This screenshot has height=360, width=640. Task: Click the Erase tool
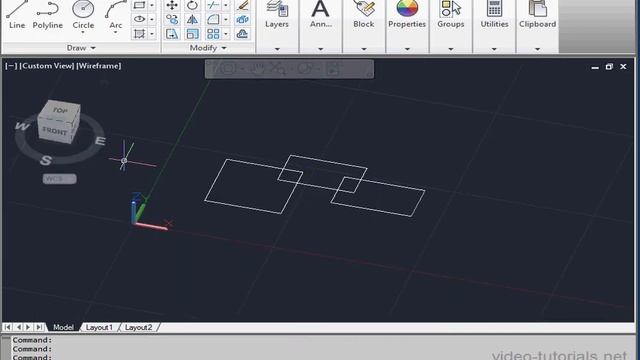[x=242, y=5]
